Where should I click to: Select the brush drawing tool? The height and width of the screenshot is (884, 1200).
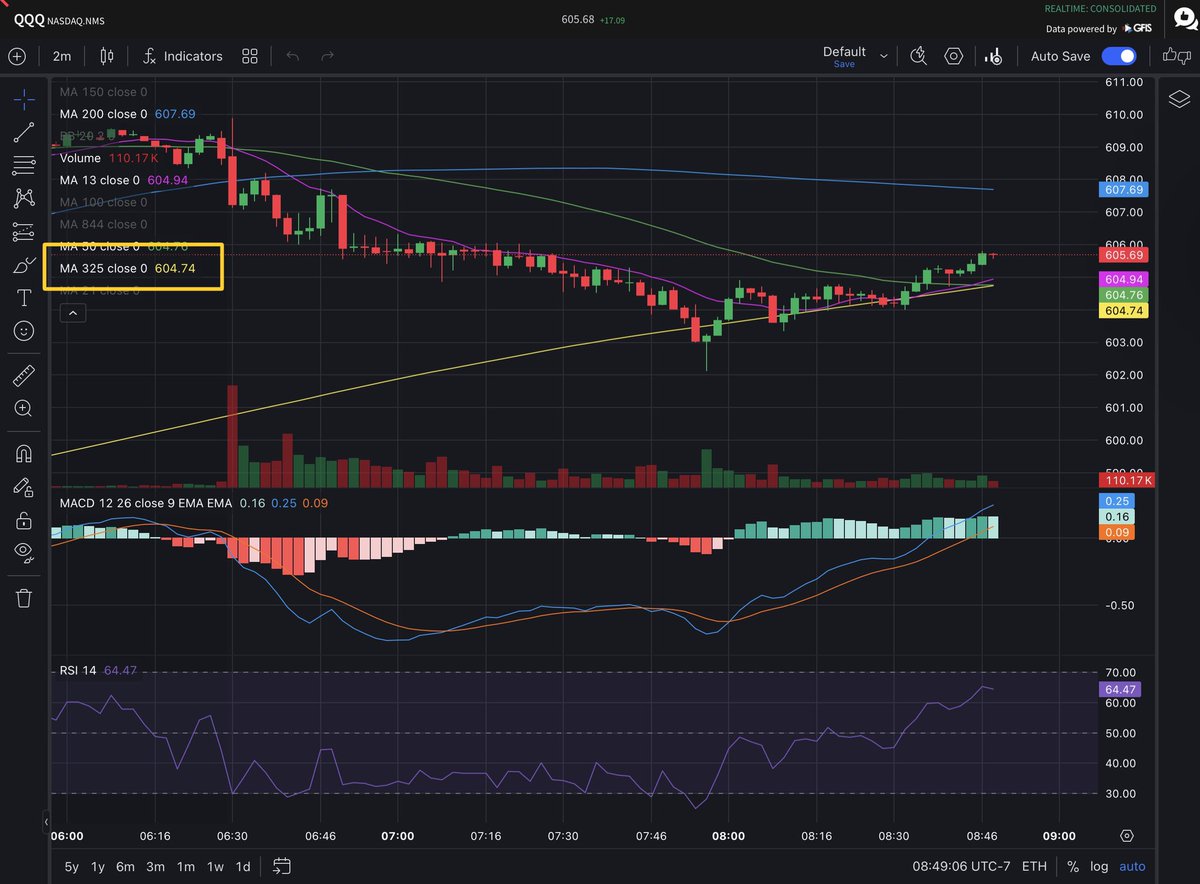point(24,265)
